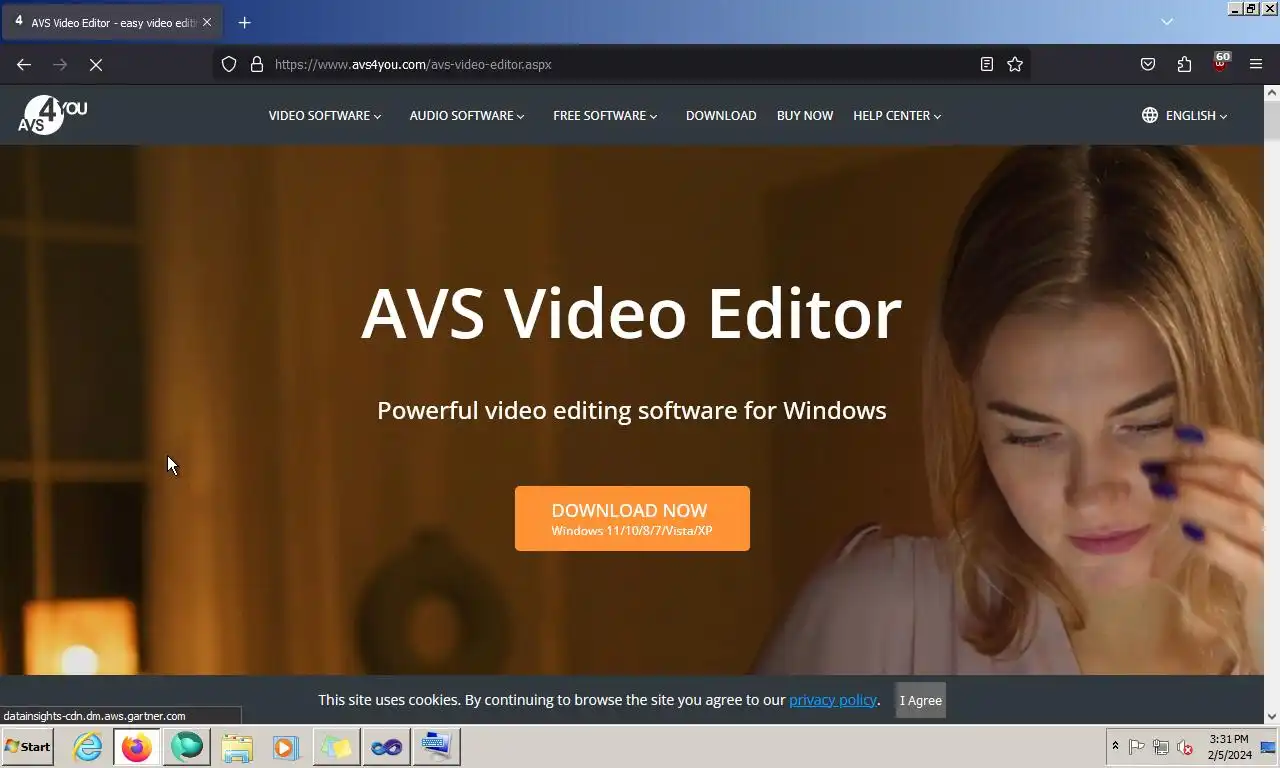Open the DOWNLOAD page link
This screenshot has width=1280, height=768.
point(721,115)
